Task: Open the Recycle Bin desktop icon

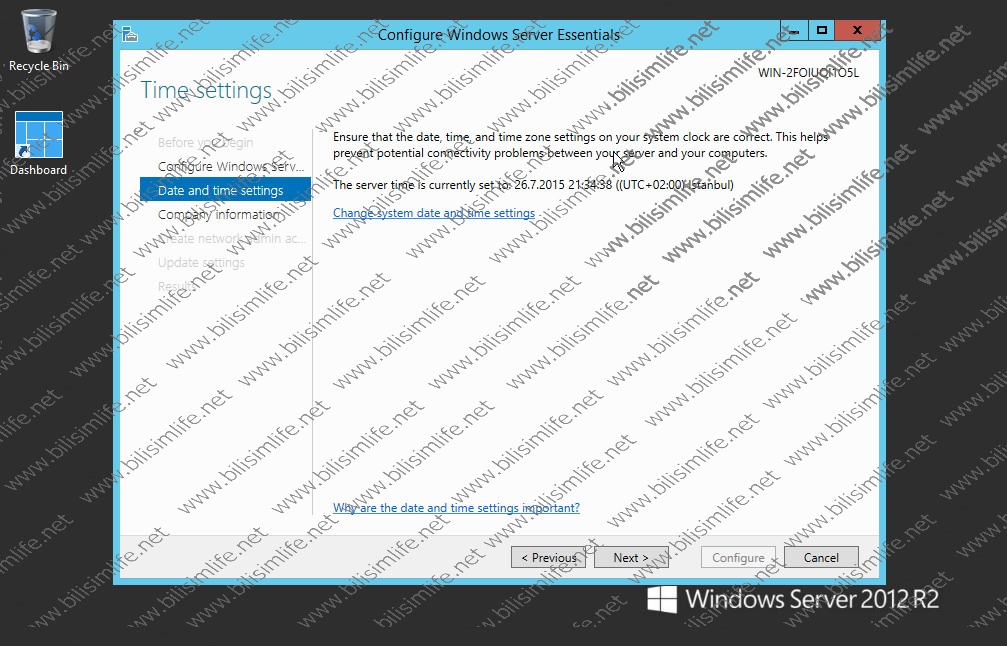Action: (39, 40)
